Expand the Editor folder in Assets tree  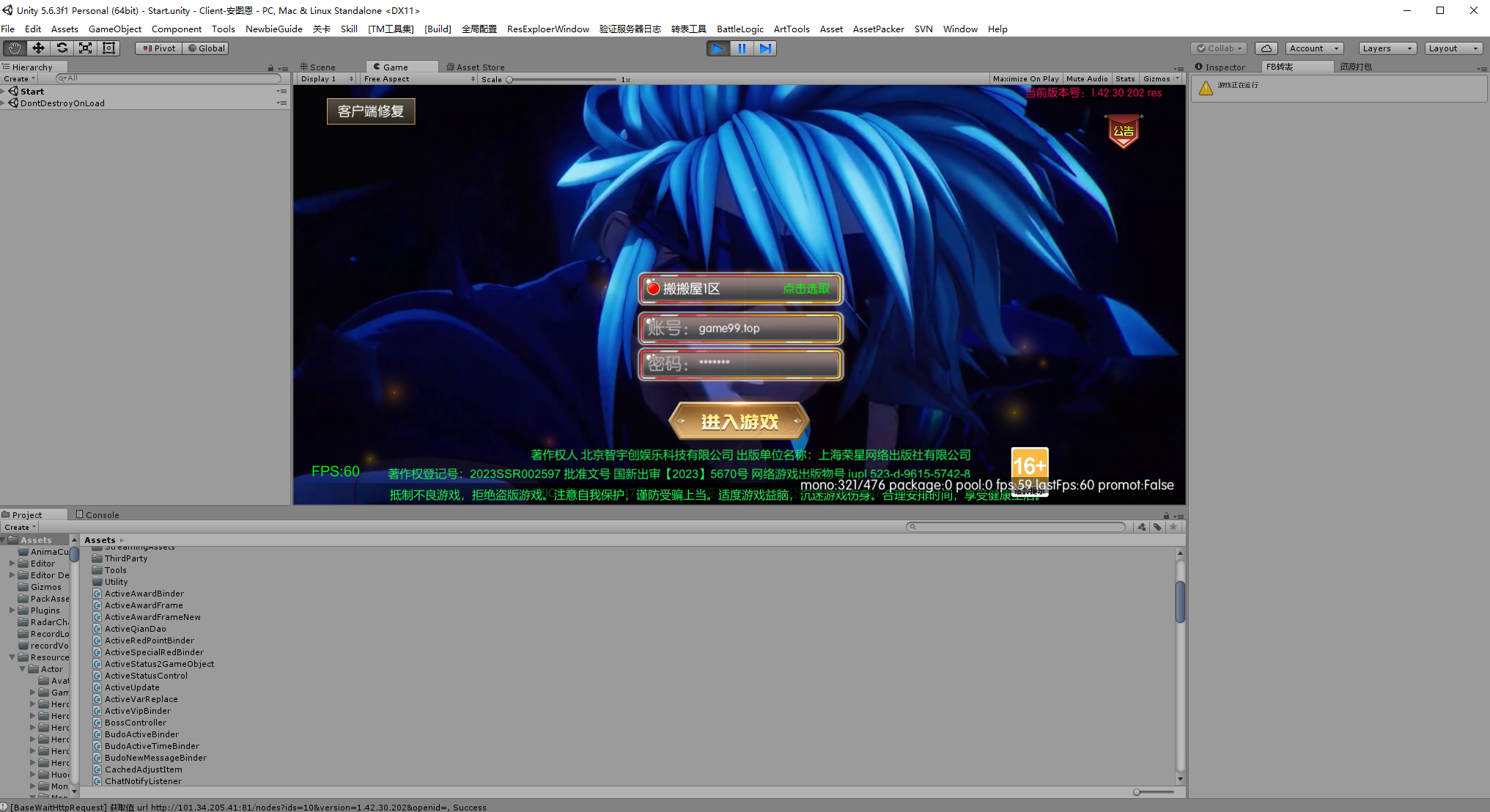[12, 564]
